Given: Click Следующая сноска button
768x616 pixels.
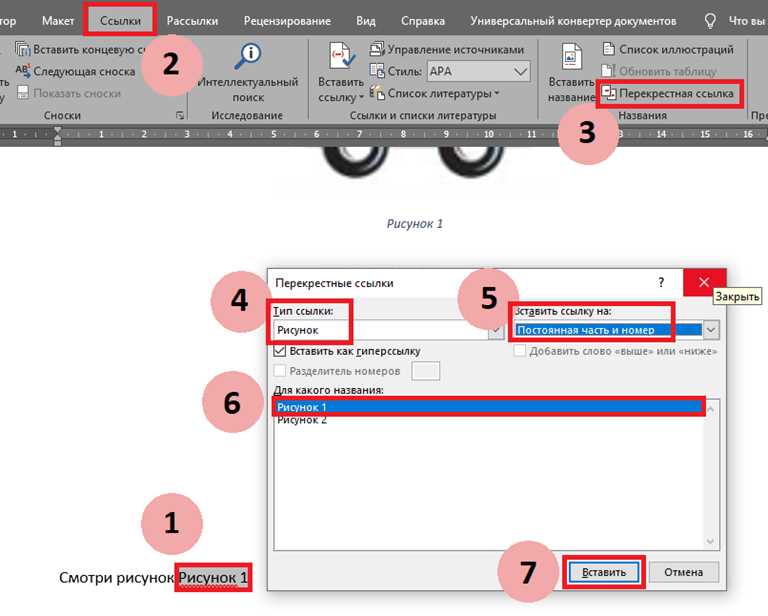Looking at the screenshot, I should 75,71.
